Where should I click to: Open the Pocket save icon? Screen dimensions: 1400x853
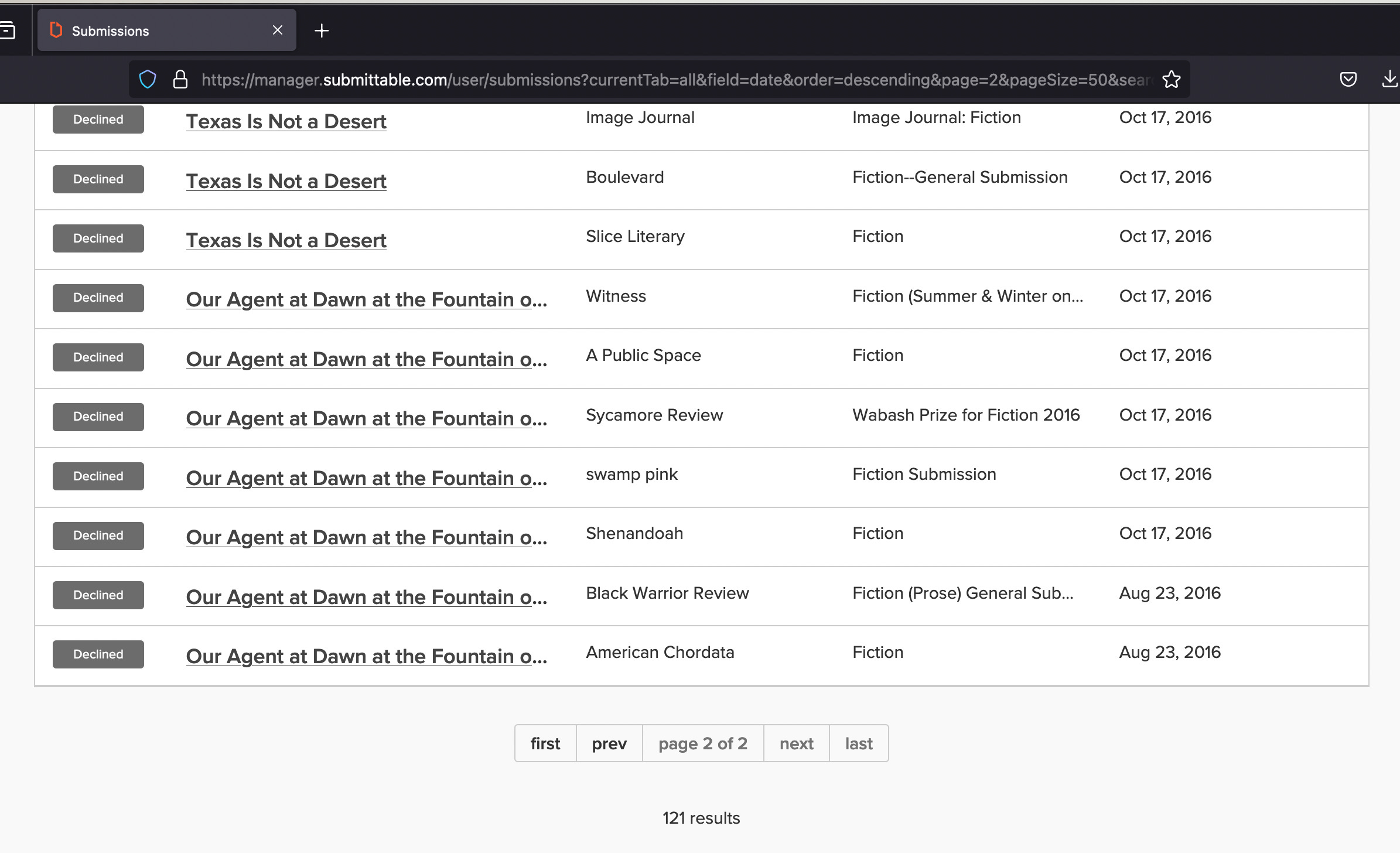pyautogui.click(x=1348, y=79)
